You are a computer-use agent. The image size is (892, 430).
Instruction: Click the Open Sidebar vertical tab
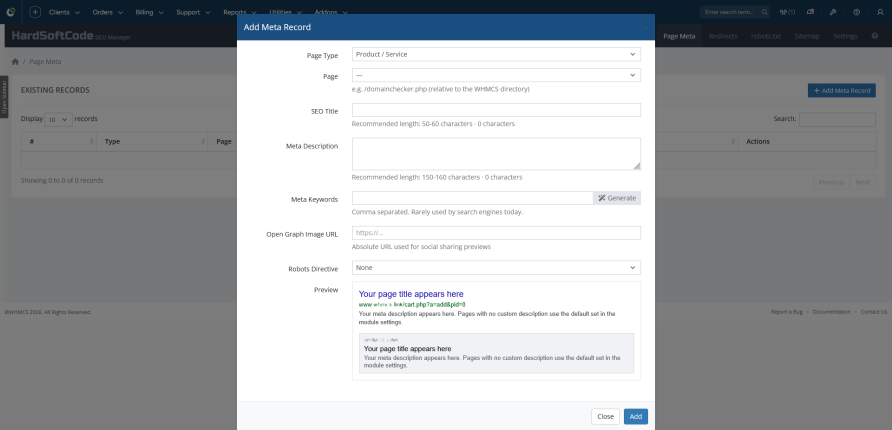(4, 97)
